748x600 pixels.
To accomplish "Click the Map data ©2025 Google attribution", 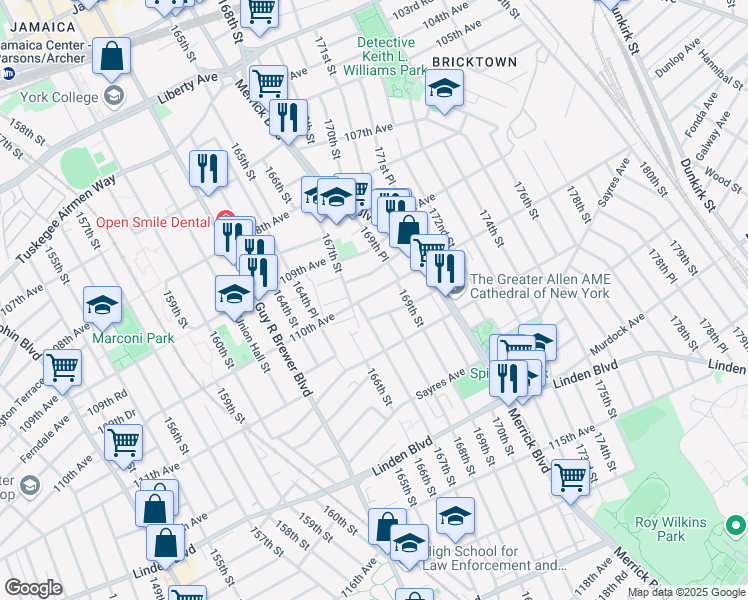I will pos(686,592).
